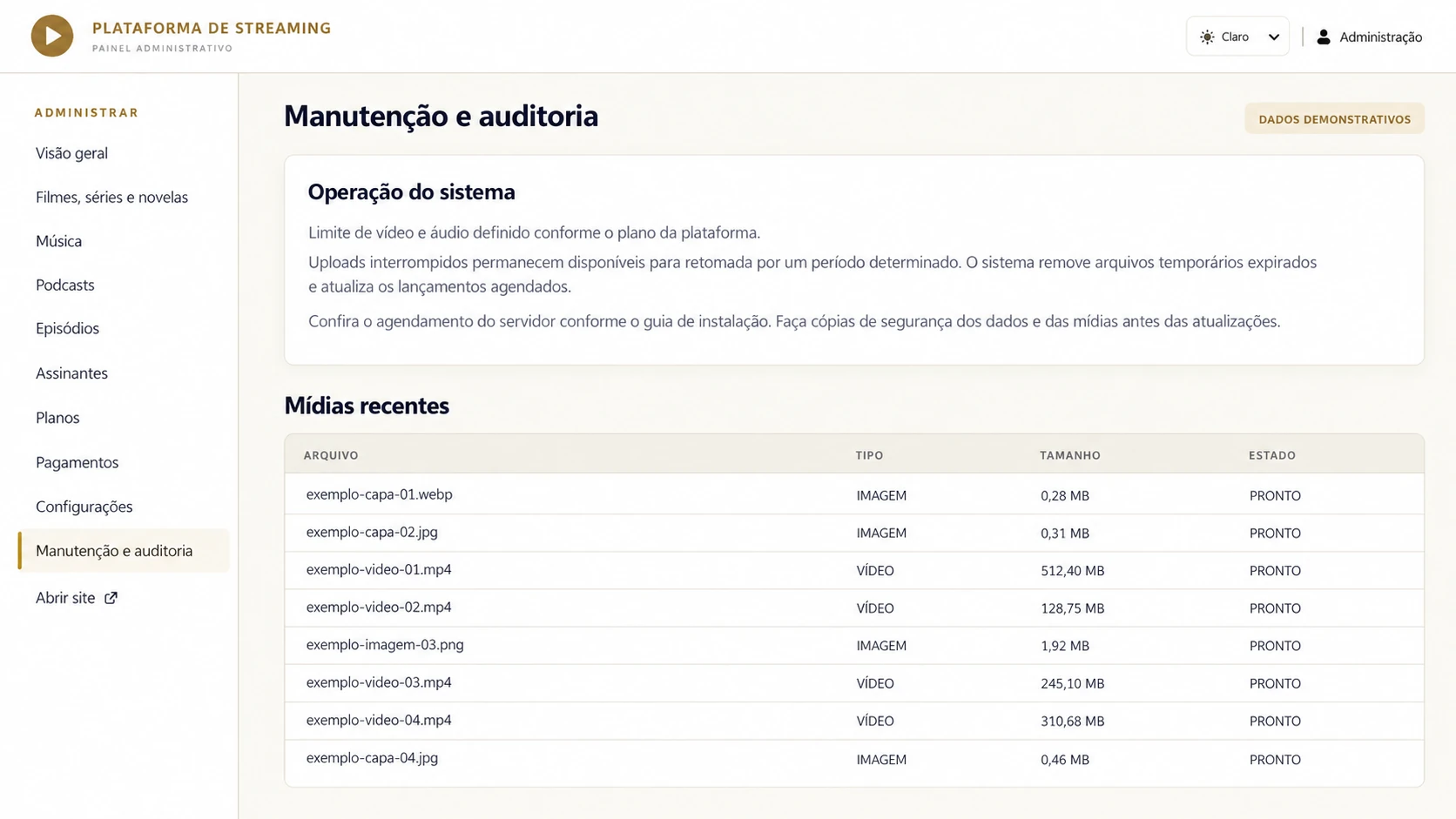
Task: Select file exemplo-video-04.mp4
Action: click(x=379, y=720)
